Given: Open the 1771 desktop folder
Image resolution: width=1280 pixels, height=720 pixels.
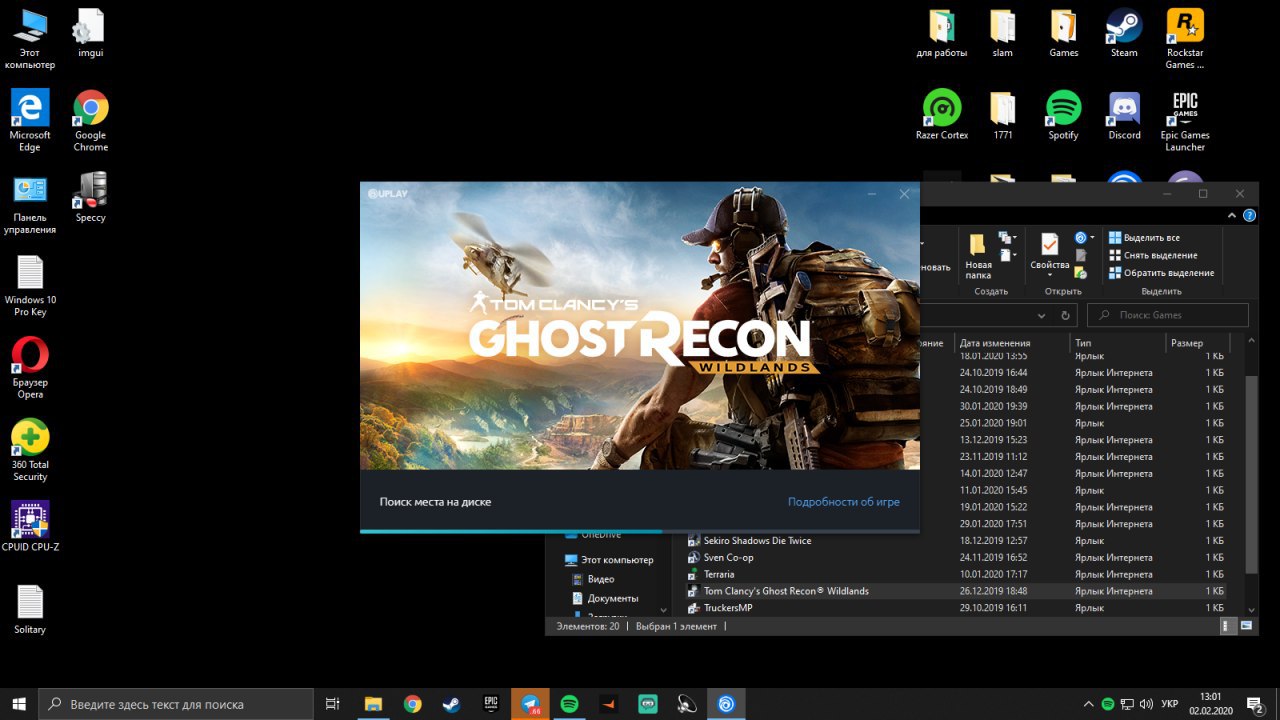Looking at the screenshot, I should point(1002,115).
